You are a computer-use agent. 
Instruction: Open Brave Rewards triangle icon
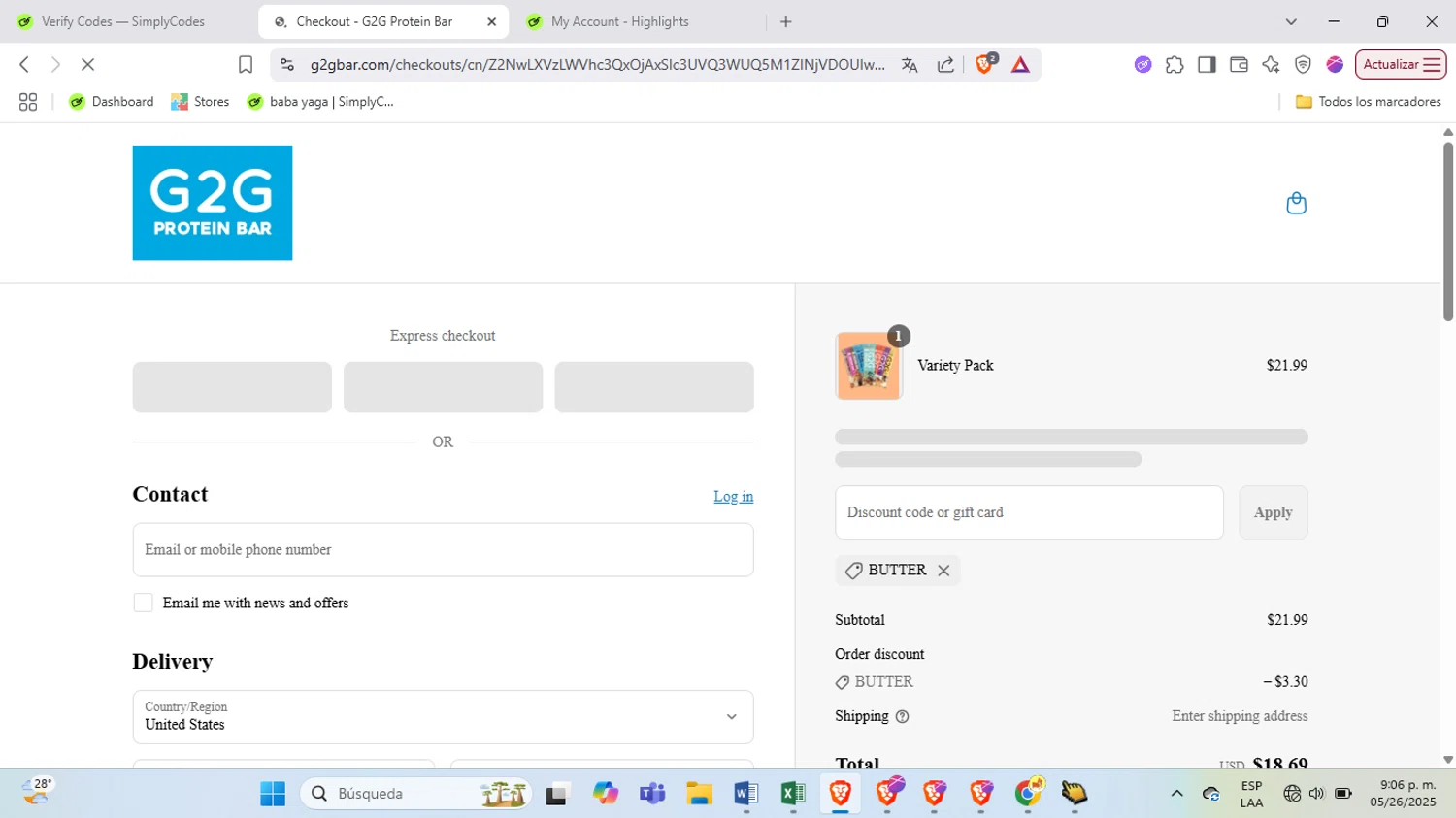tap(1020, 65)
